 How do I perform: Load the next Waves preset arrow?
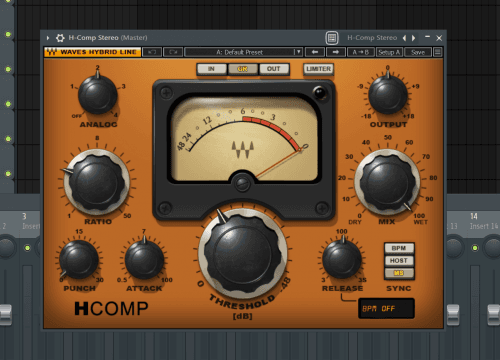click(x=336, y=52)
